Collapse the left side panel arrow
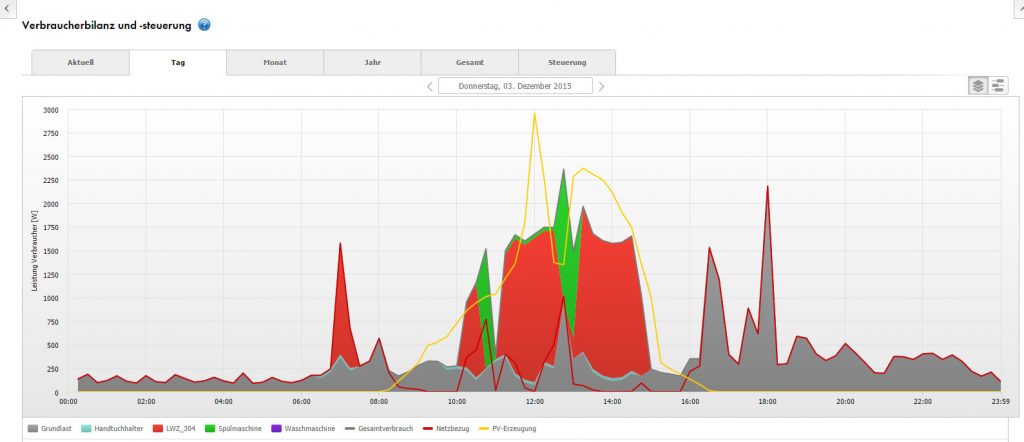Screen dimensions: 1024x442 (x=8, y=8)
